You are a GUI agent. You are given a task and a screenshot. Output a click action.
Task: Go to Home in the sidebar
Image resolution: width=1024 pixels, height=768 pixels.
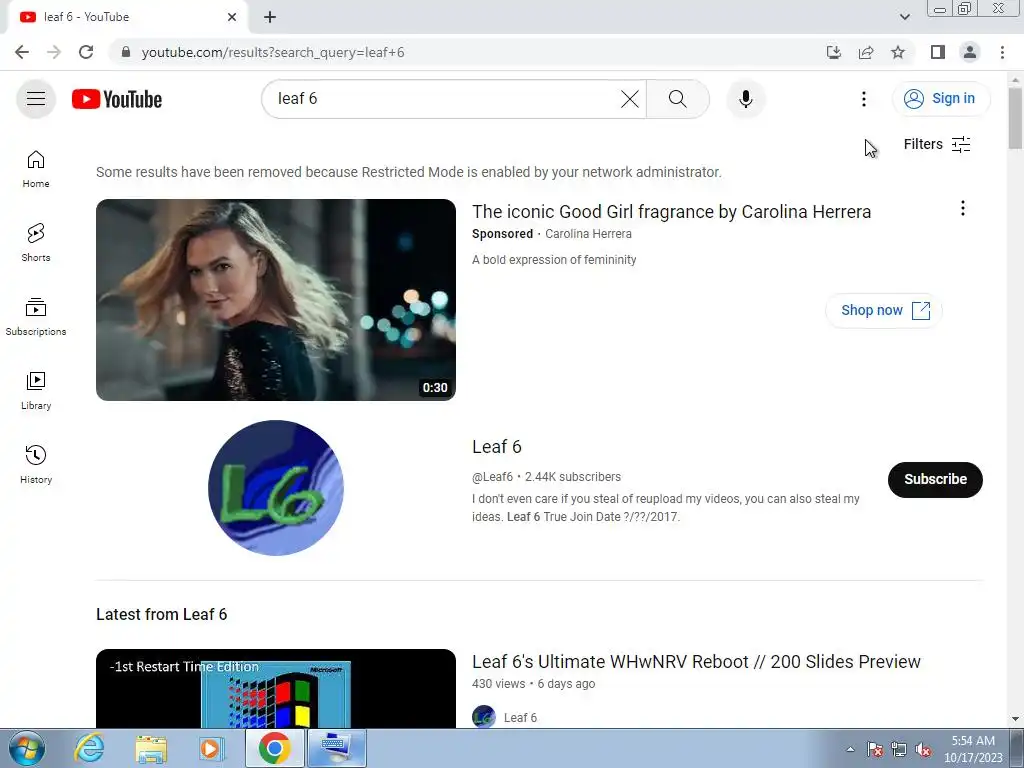click(36, 169)
